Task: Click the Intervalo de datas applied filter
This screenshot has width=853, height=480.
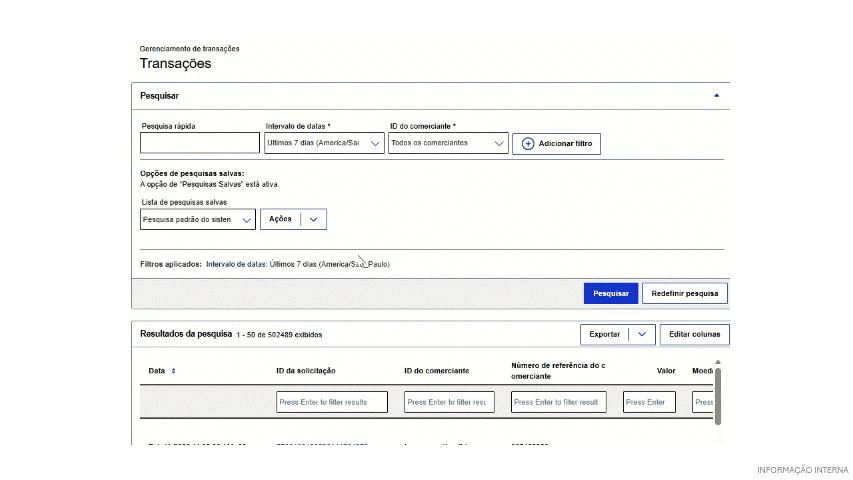Action: coord(298,264)
